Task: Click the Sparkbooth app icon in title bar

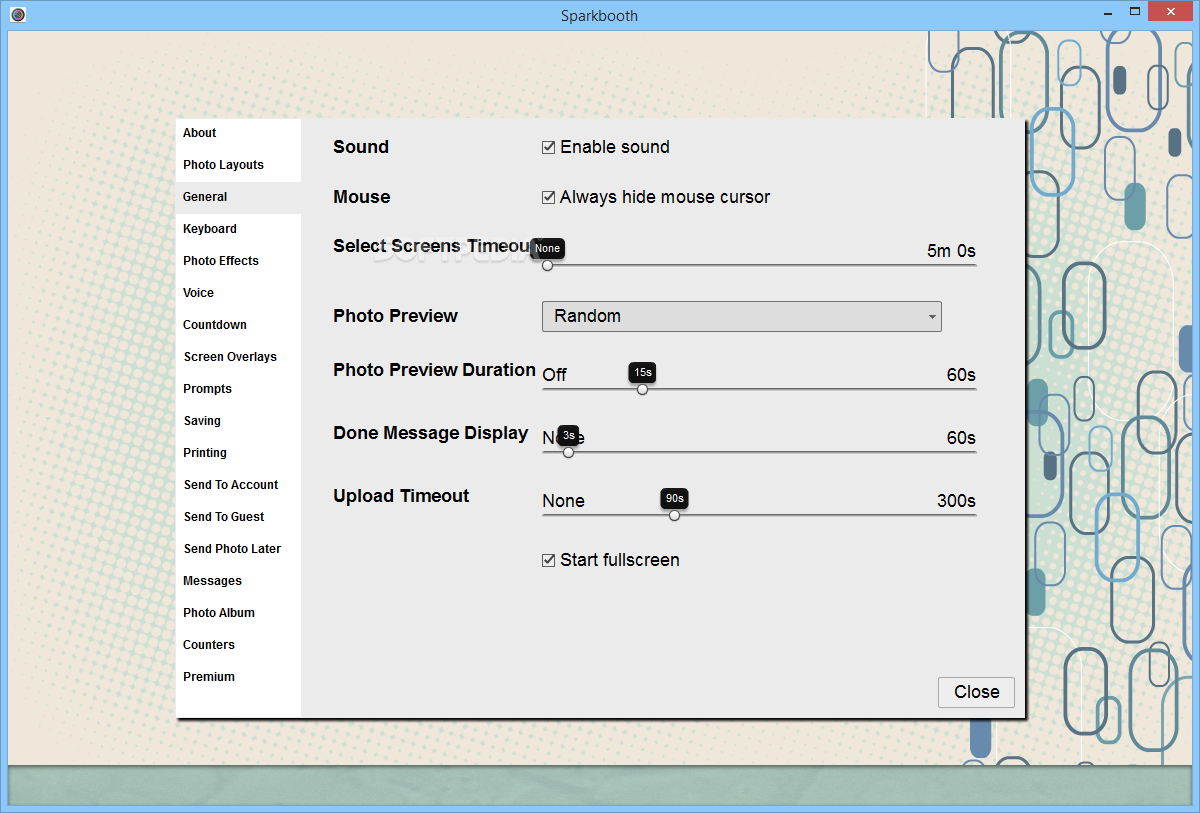Action: tap(18, 15)
